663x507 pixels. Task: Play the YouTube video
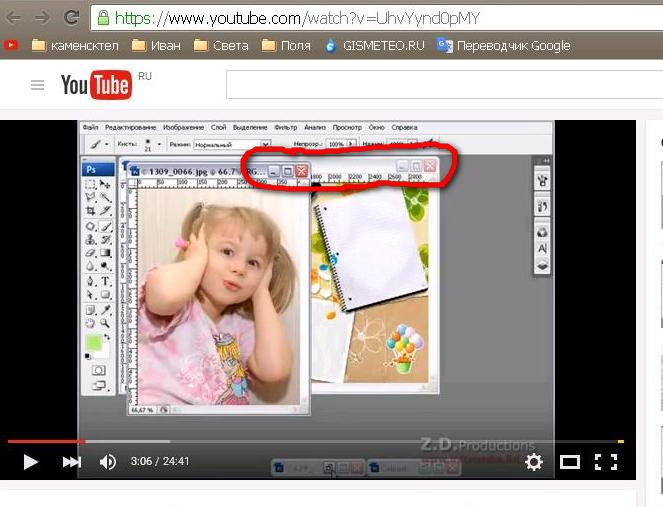pos(30,462)
